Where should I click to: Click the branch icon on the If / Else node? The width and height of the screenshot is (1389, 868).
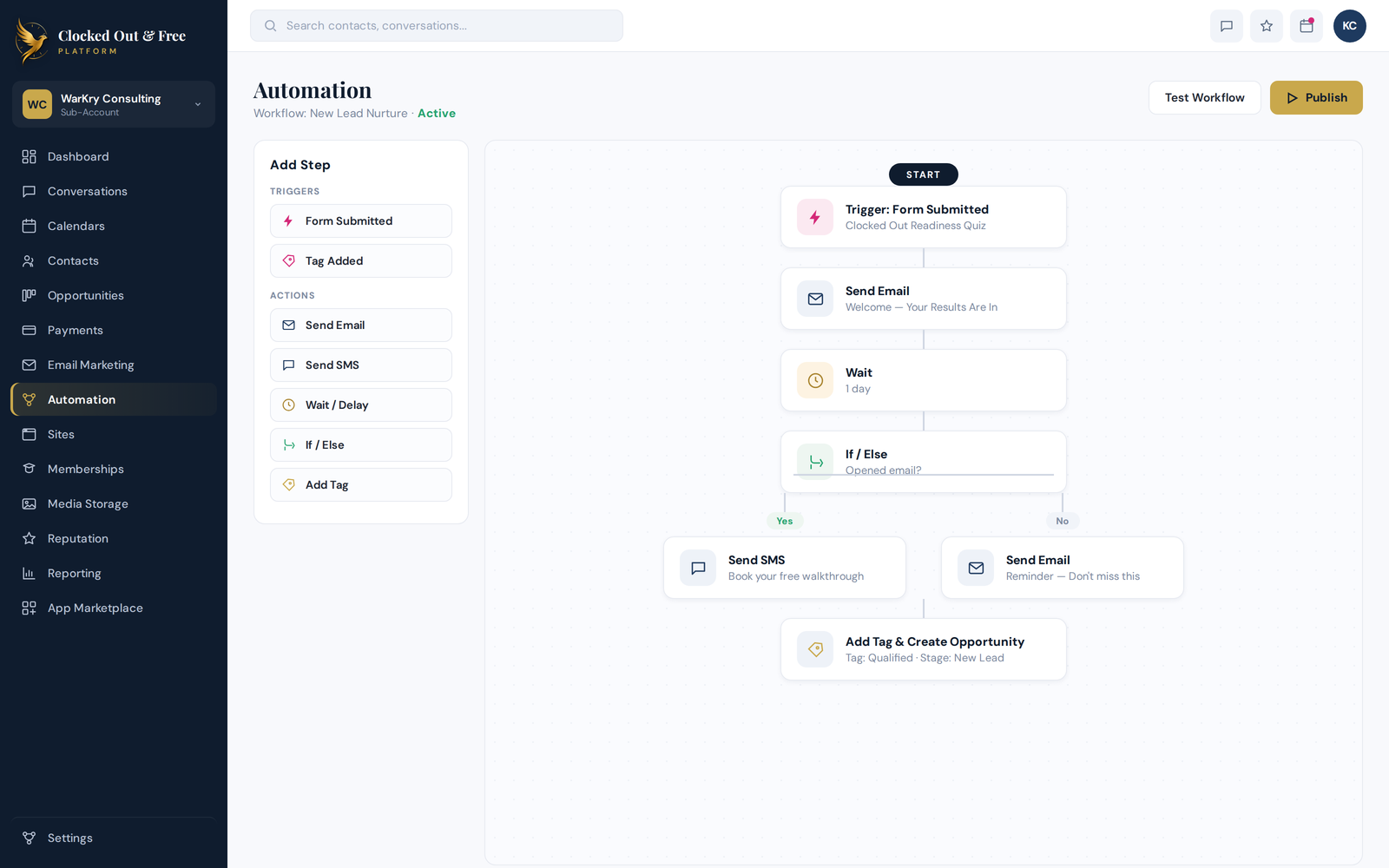[x=815, y=462]
